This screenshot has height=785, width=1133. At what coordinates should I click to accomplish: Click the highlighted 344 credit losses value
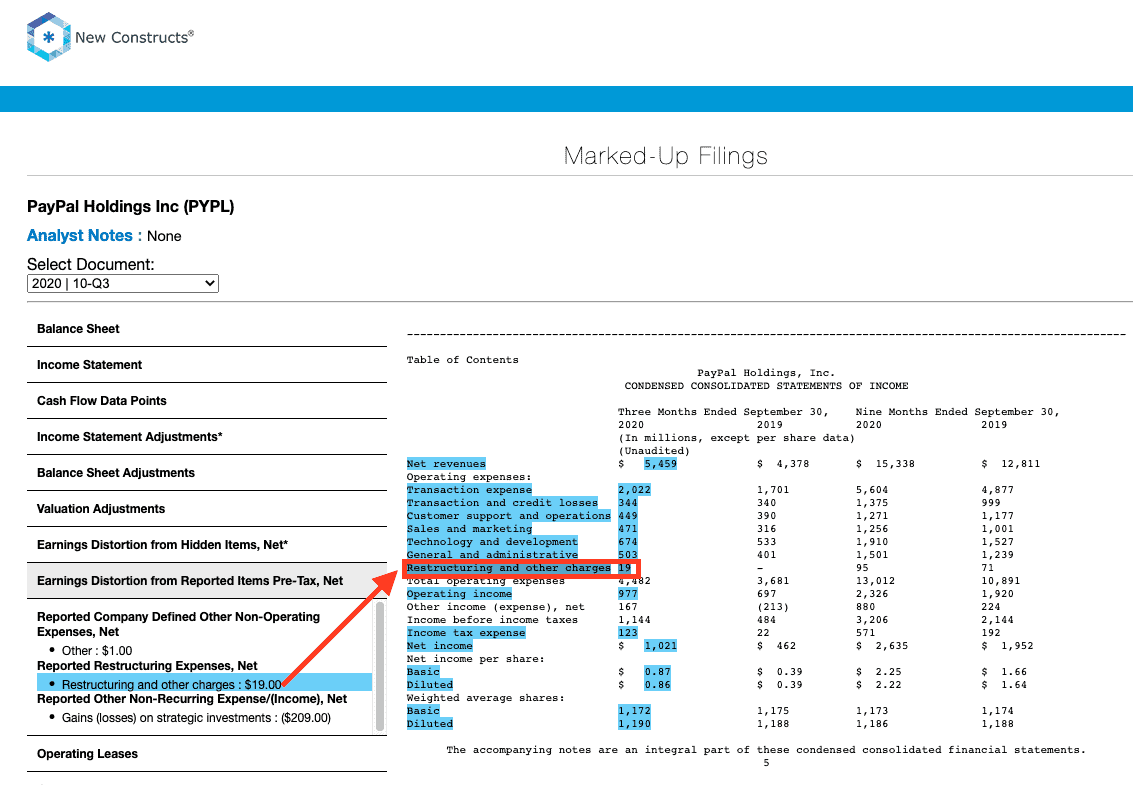point(628,503)
